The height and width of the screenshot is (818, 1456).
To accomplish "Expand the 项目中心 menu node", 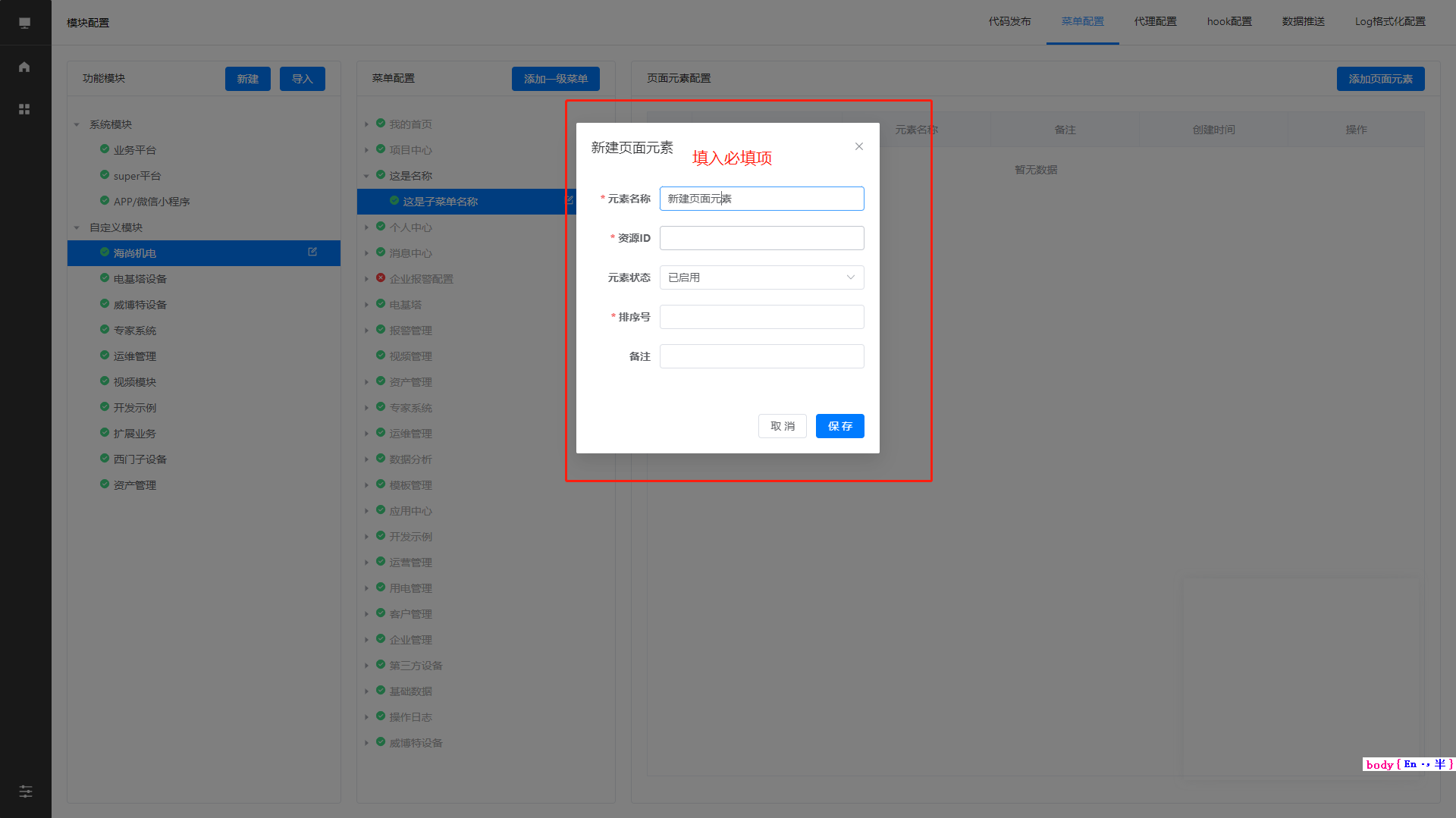I will coord(366,150).
